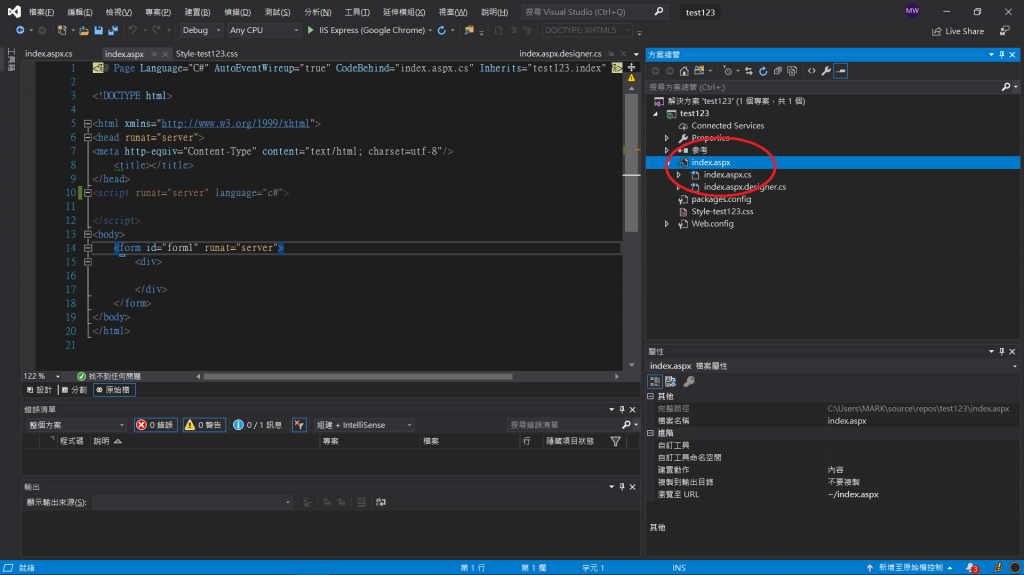1024x575 pixels.
Task: Click the view code angle brackets icon
Action: point(812,71)
